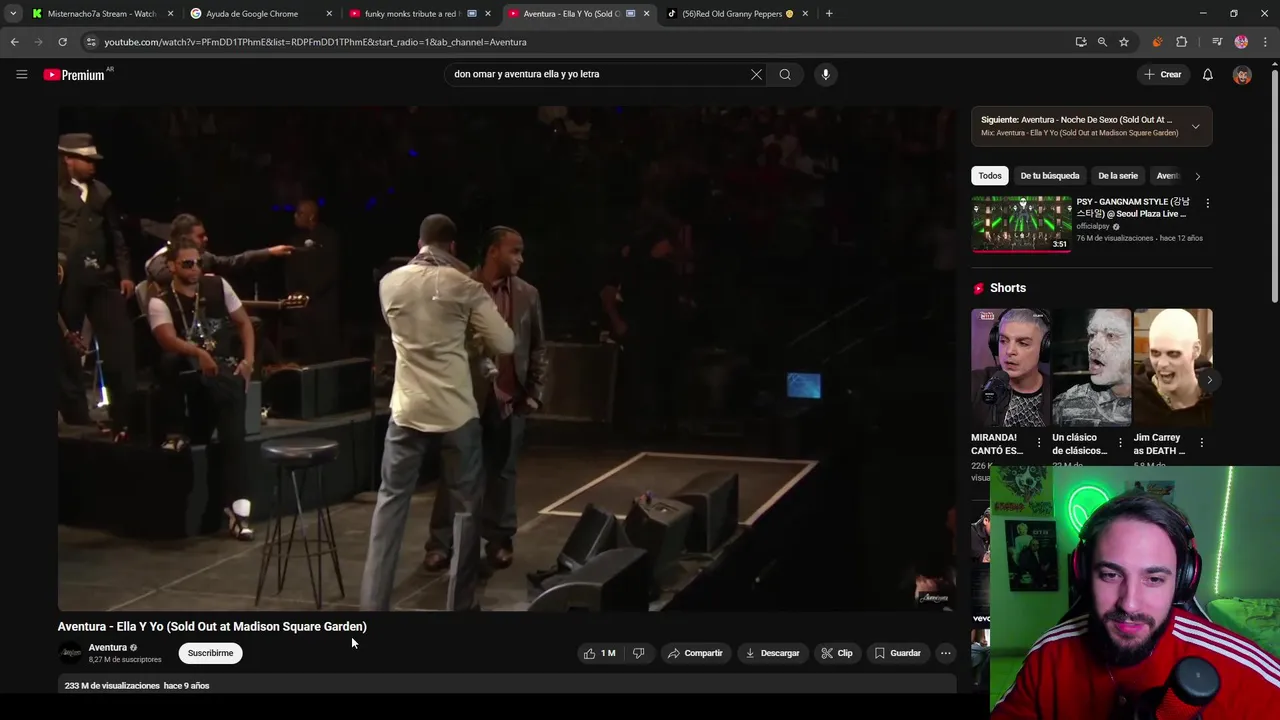Dislike the video with thumbs down

[638, 653]
